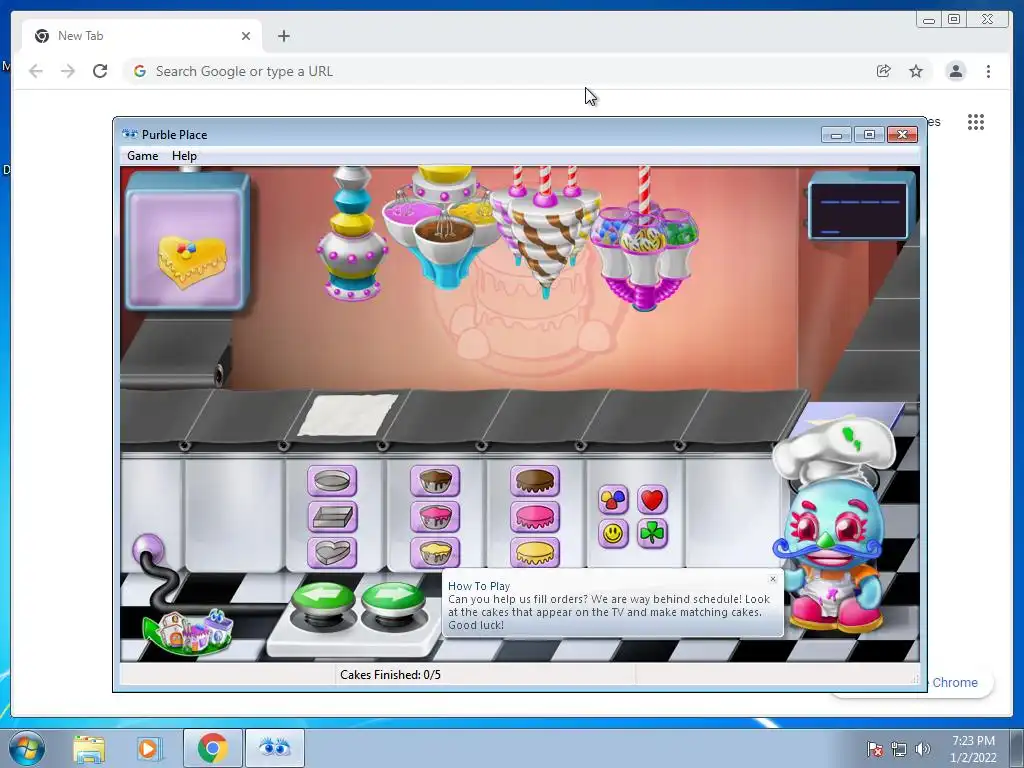
Task: Select the New Tab tab
Action: pos(142,36)
